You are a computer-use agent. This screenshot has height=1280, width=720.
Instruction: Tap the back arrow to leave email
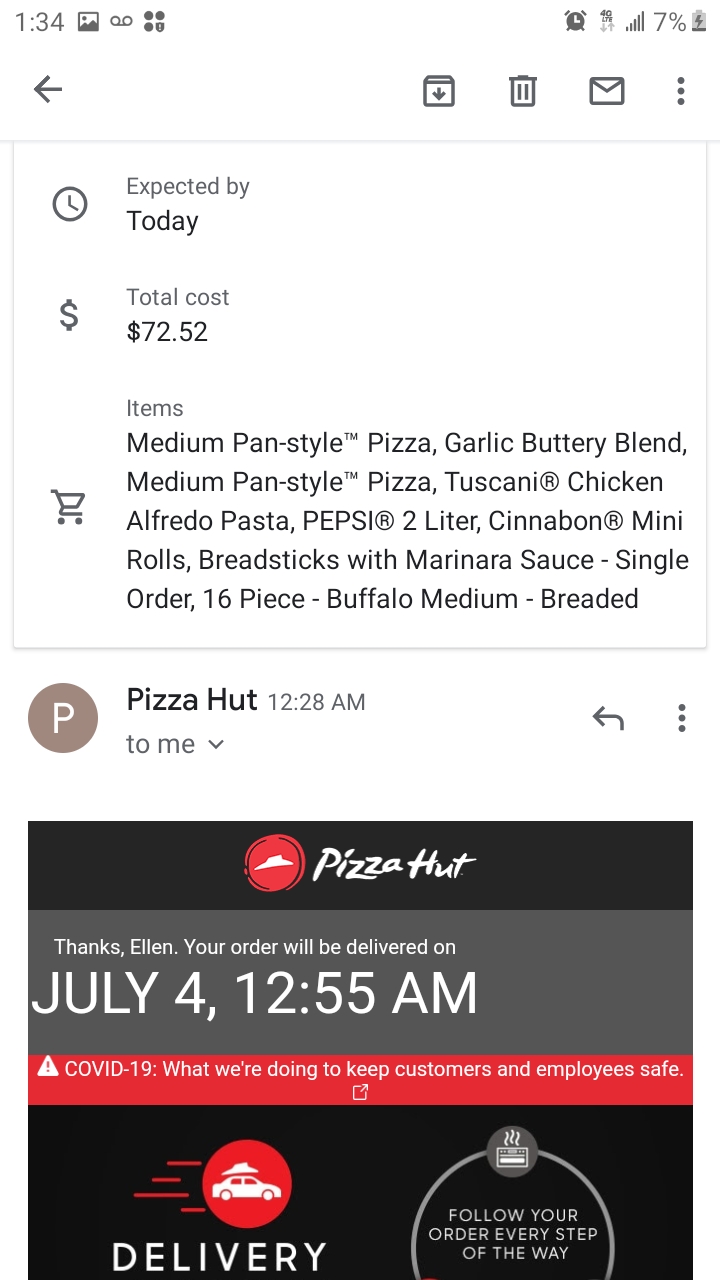(x=48, y=90)
